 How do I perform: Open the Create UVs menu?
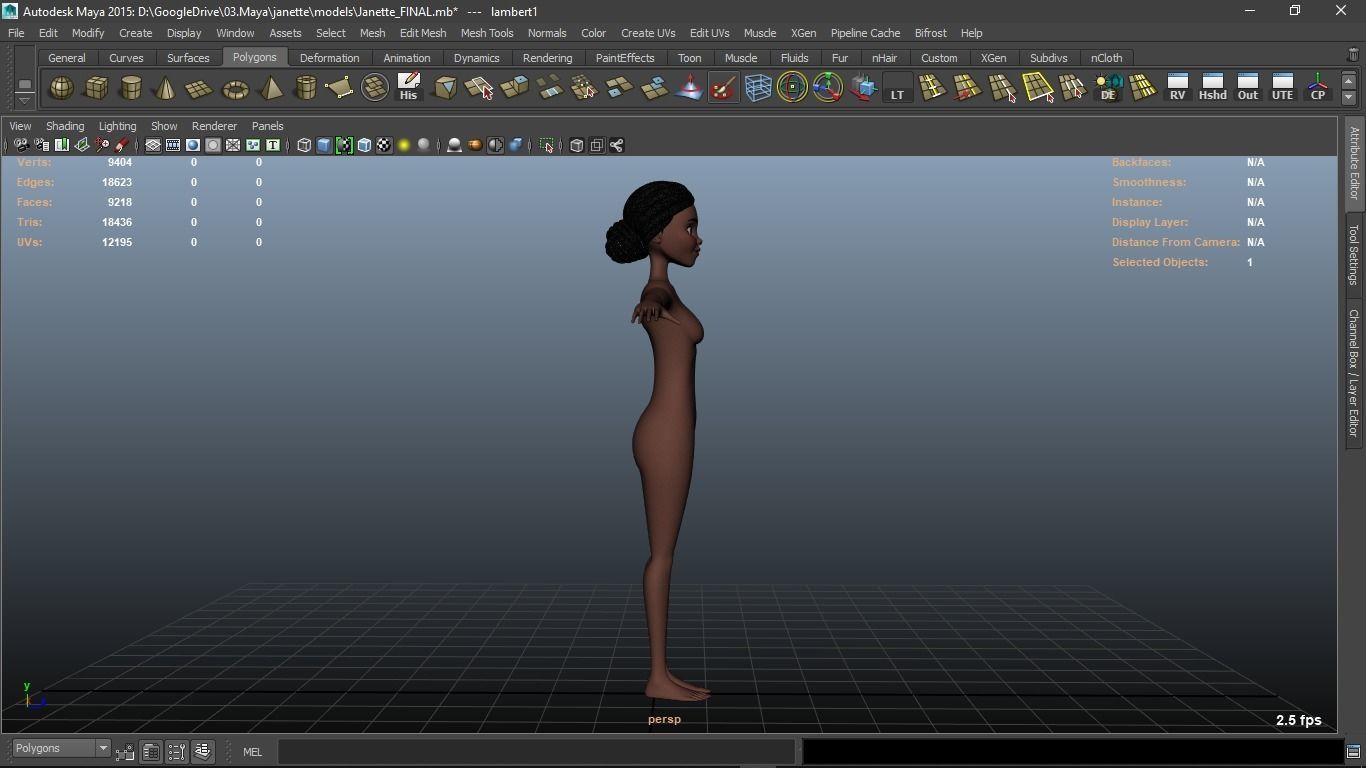point(648,33)
